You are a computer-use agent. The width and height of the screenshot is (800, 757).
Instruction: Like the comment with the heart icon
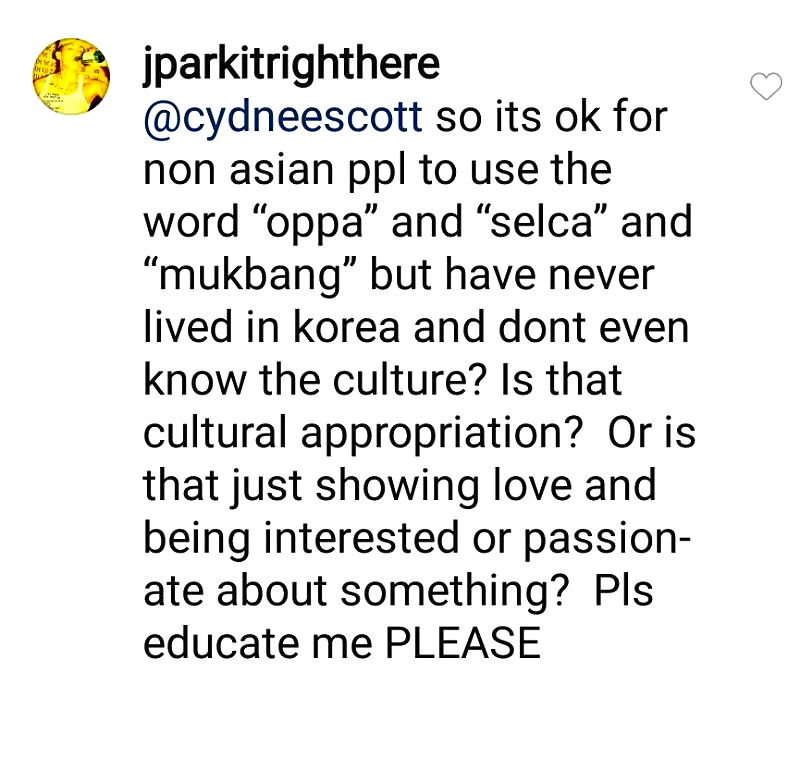(x=765, y=86)
